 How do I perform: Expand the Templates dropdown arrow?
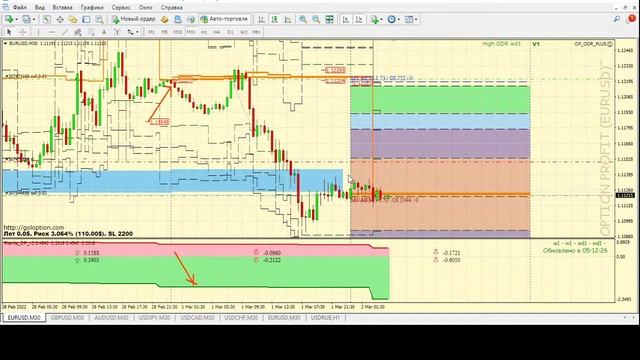416,19
